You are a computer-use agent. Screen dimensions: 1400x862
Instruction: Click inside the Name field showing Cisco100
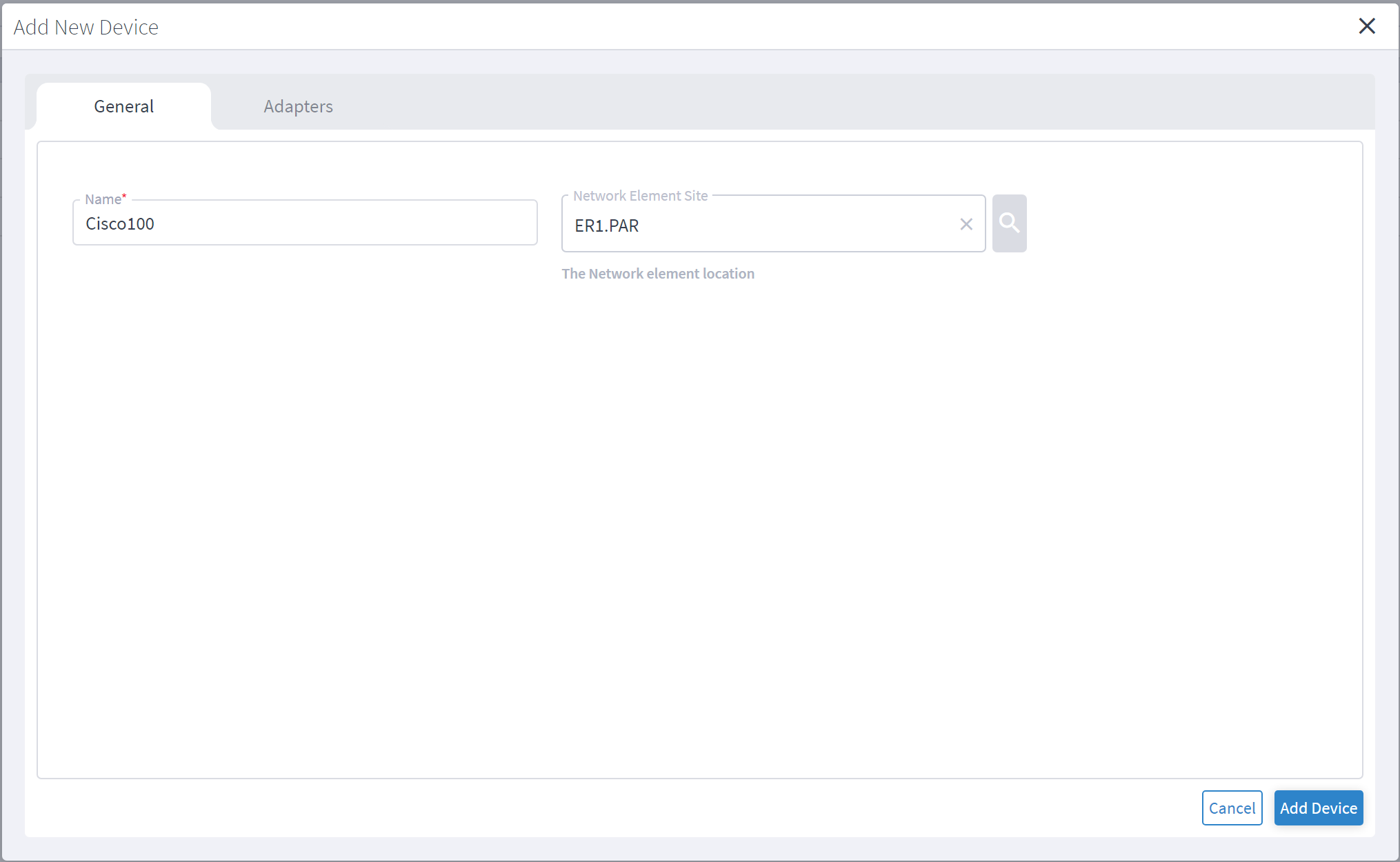(x=305, y=223)
